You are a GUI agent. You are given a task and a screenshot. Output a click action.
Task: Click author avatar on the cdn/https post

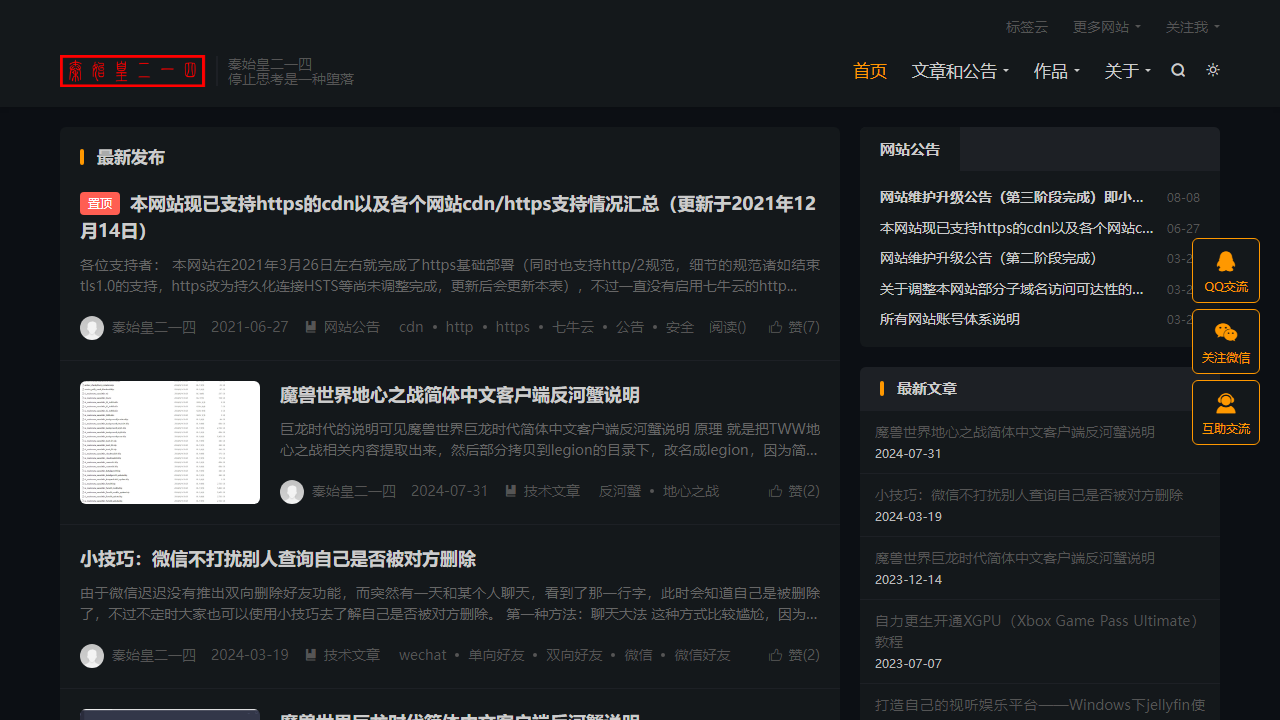92,328
